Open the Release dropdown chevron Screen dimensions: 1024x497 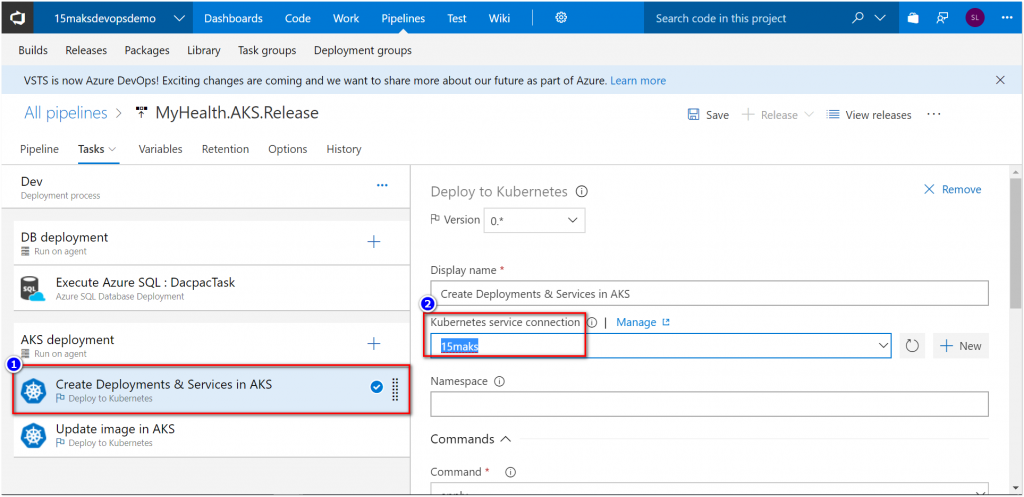808,114
